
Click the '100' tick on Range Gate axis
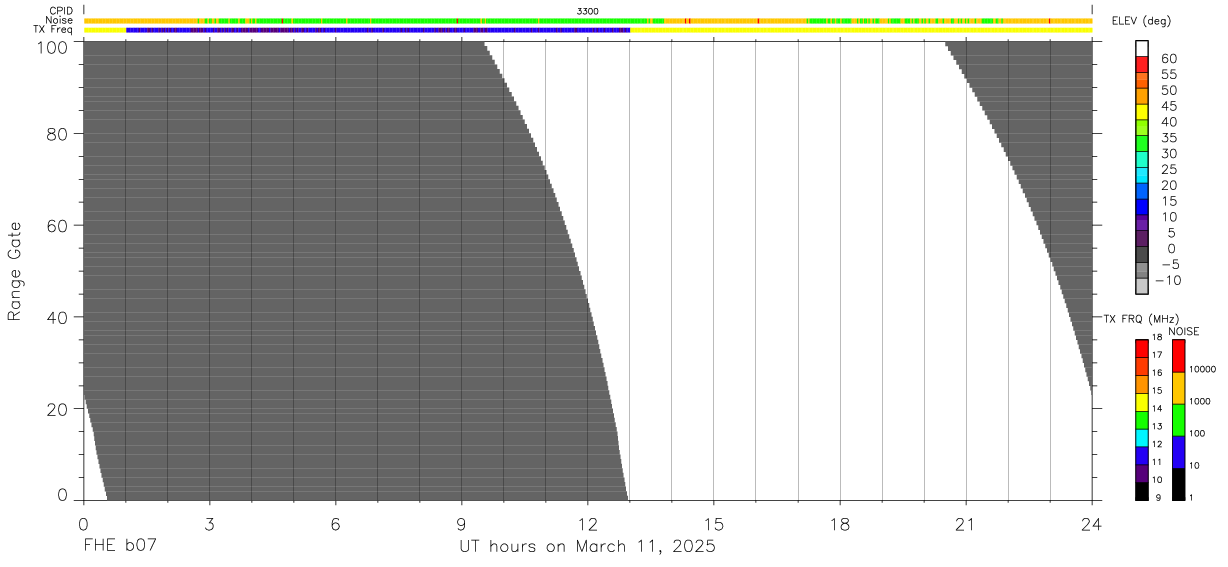50,47
